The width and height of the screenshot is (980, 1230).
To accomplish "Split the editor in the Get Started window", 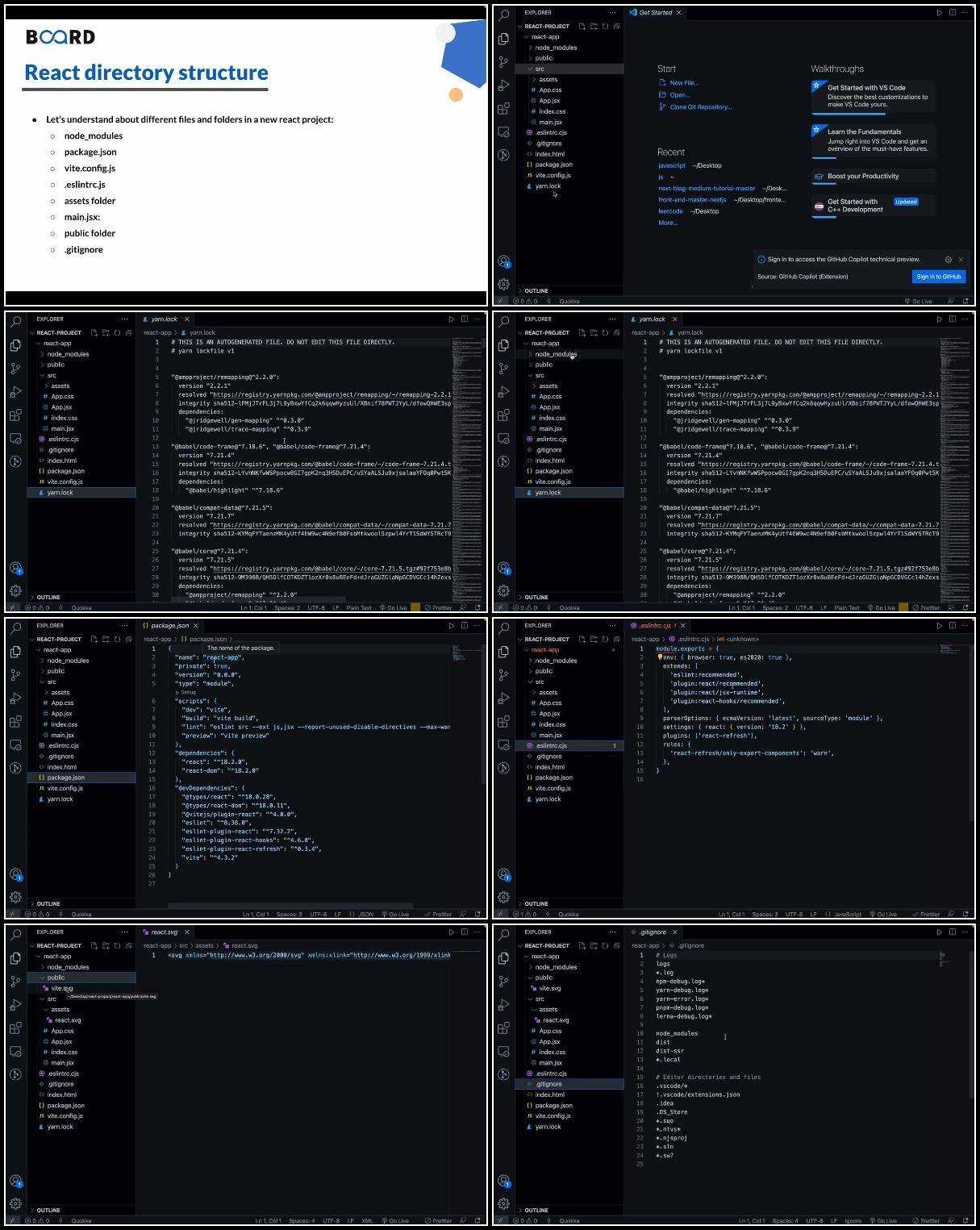I will [952, 13].
